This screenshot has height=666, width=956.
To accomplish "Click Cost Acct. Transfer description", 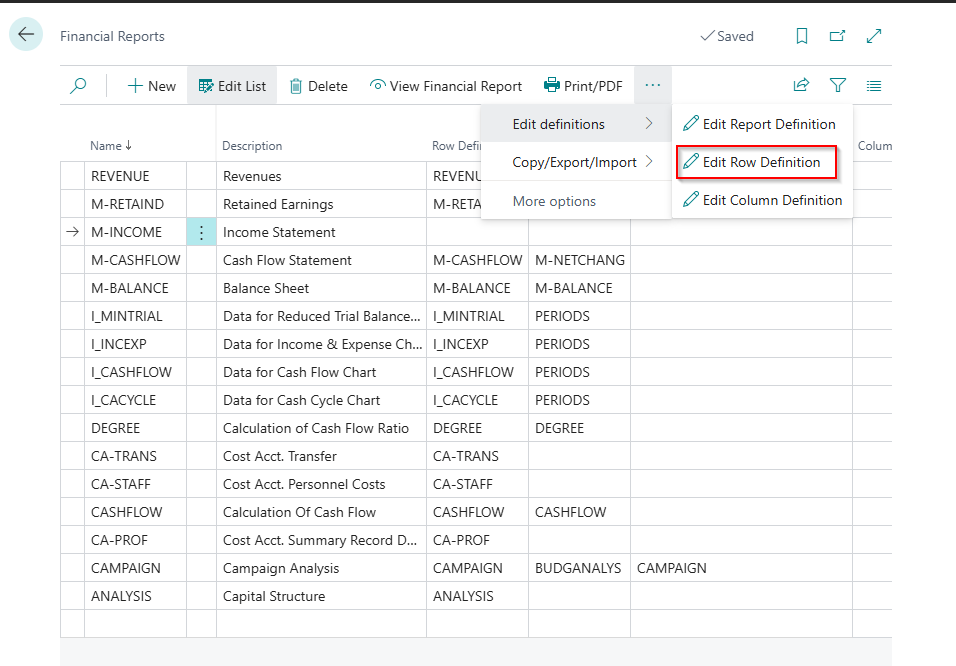I will pos(321,457).
